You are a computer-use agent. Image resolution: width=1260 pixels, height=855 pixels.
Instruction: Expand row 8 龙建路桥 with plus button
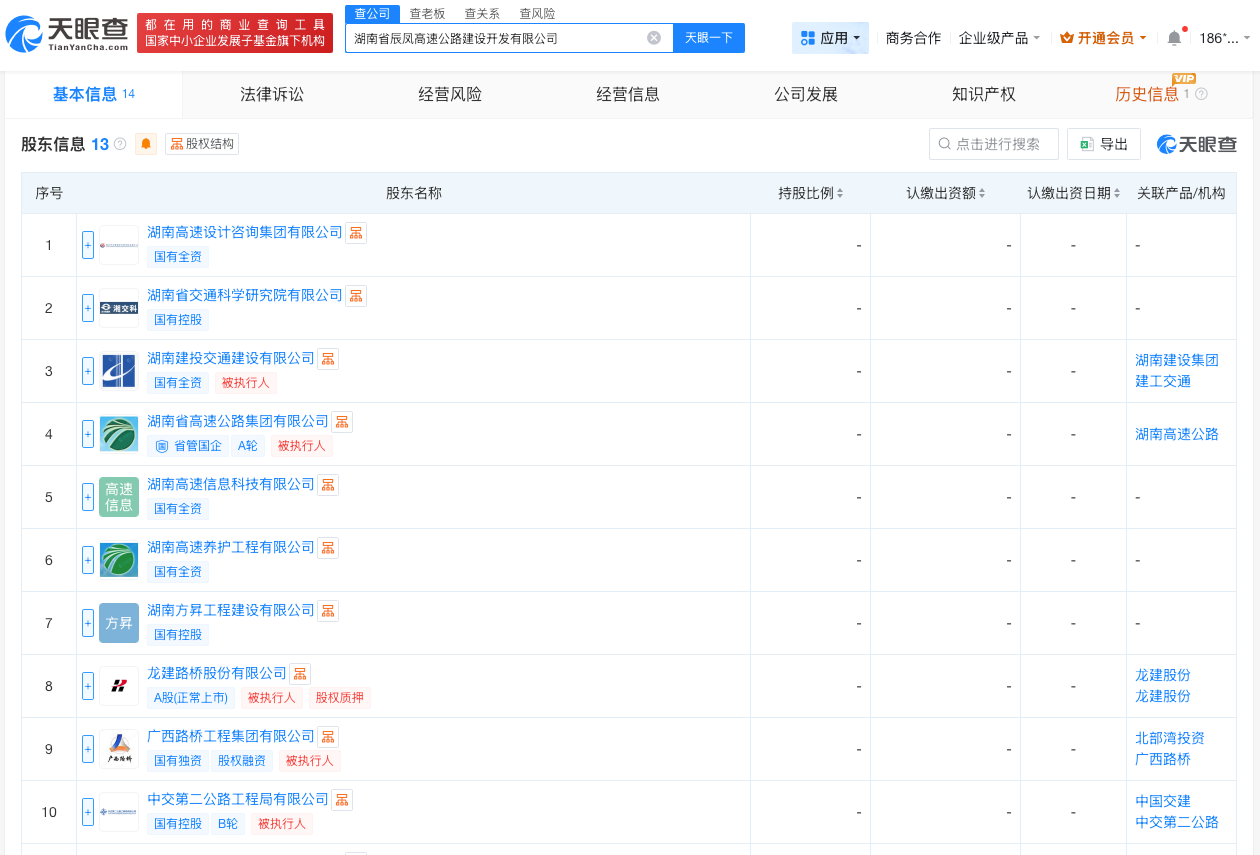[88, 686]
